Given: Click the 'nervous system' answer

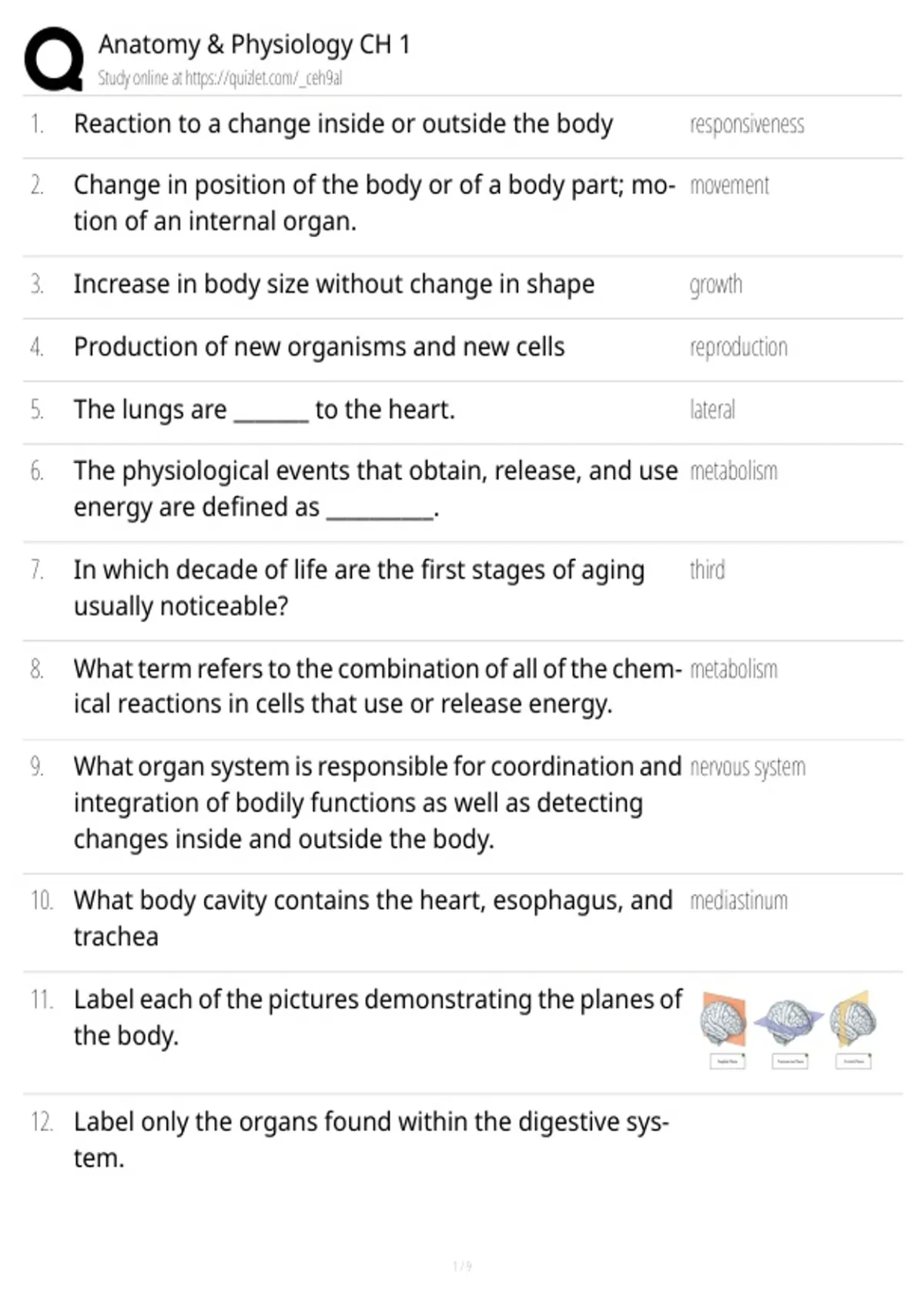Looking at the screenshot, I should click(748, 767).
